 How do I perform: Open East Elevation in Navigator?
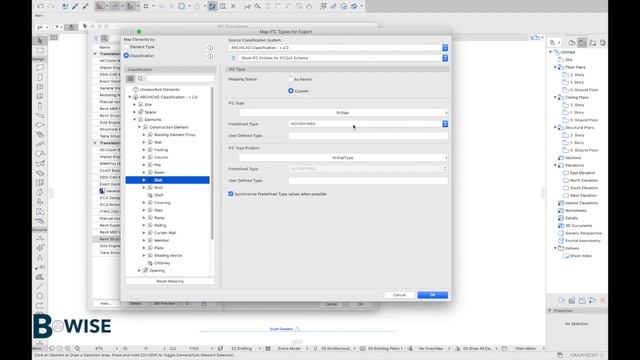click(x=582, y=173)
